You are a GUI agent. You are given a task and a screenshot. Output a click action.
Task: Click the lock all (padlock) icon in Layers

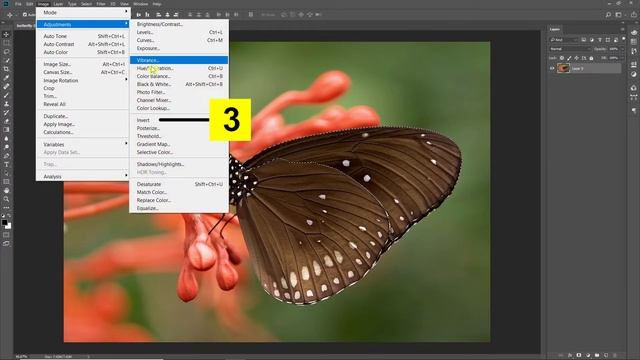click(x=591, y=58)
